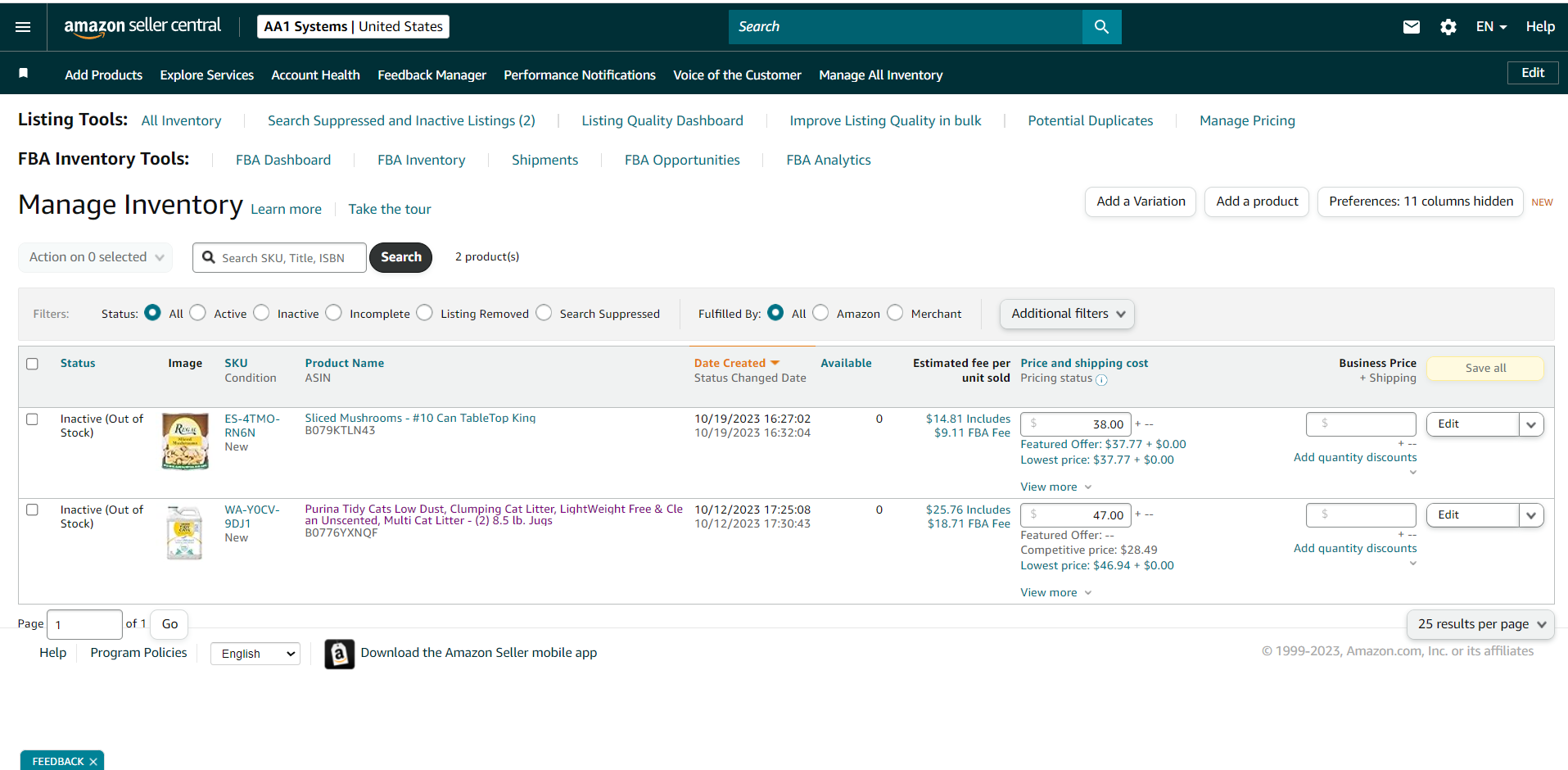
Task: Check the Purina Tidy Cats row checkbox
Action: coord(32,510)
